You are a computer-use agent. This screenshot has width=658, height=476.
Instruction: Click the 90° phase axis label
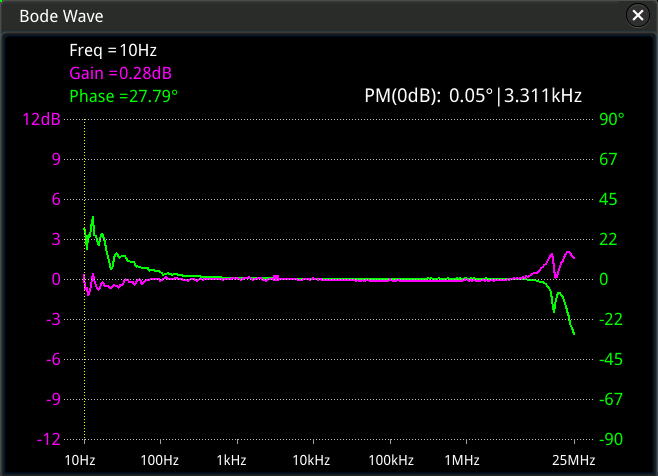611,119
